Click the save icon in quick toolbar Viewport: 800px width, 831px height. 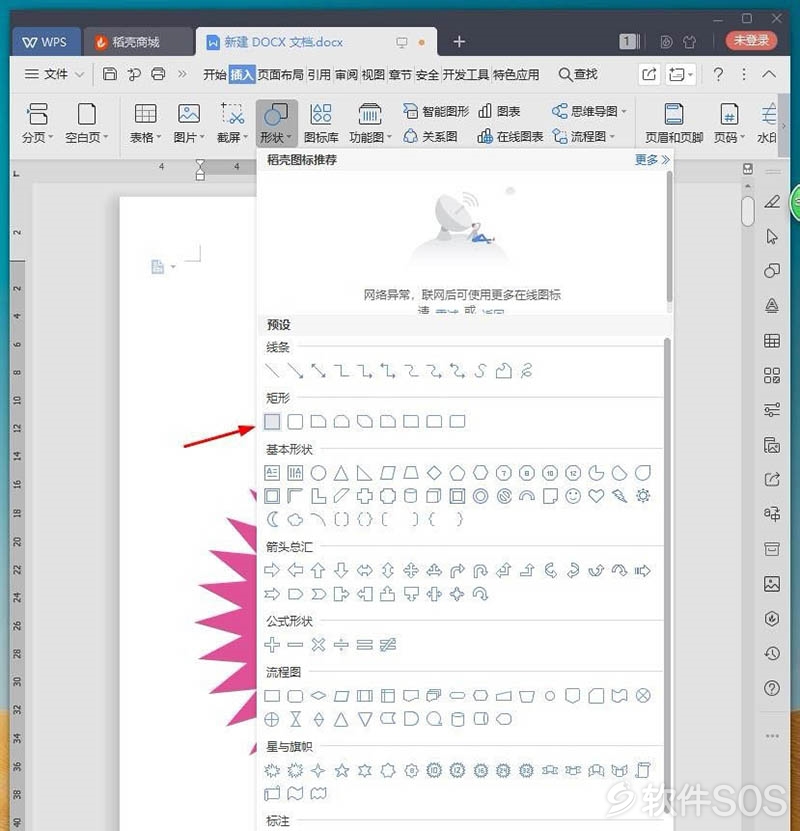[110, 74]
